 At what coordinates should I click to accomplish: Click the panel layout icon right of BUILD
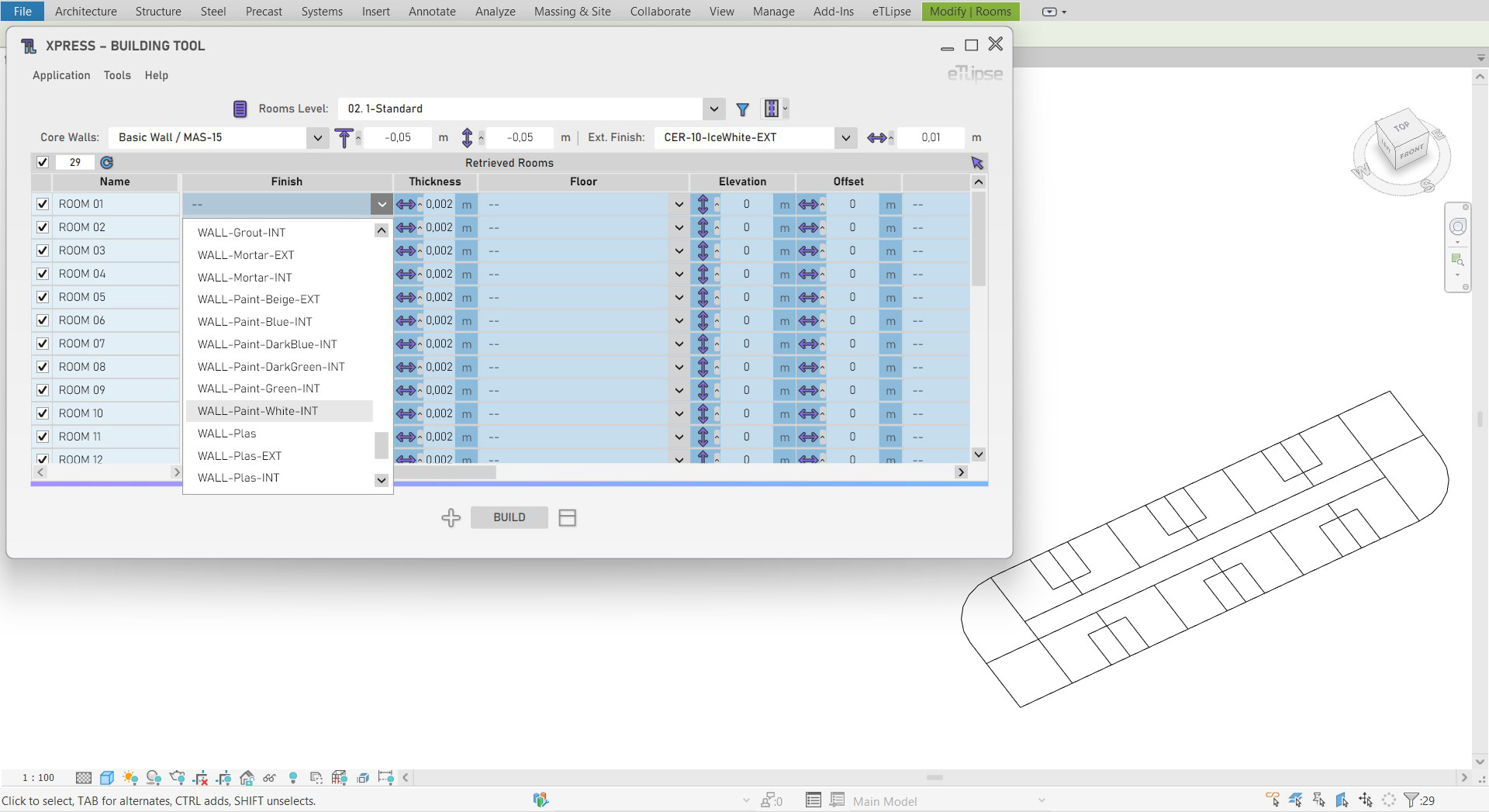tap(567, 518)
